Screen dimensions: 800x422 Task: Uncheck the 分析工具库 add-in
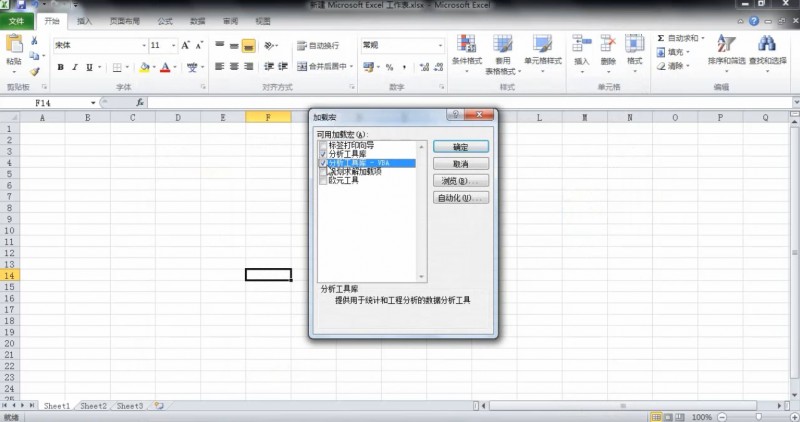323,154
